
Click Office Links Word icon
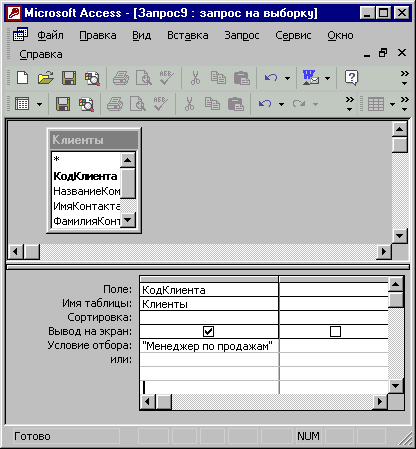tap(310, 78)
